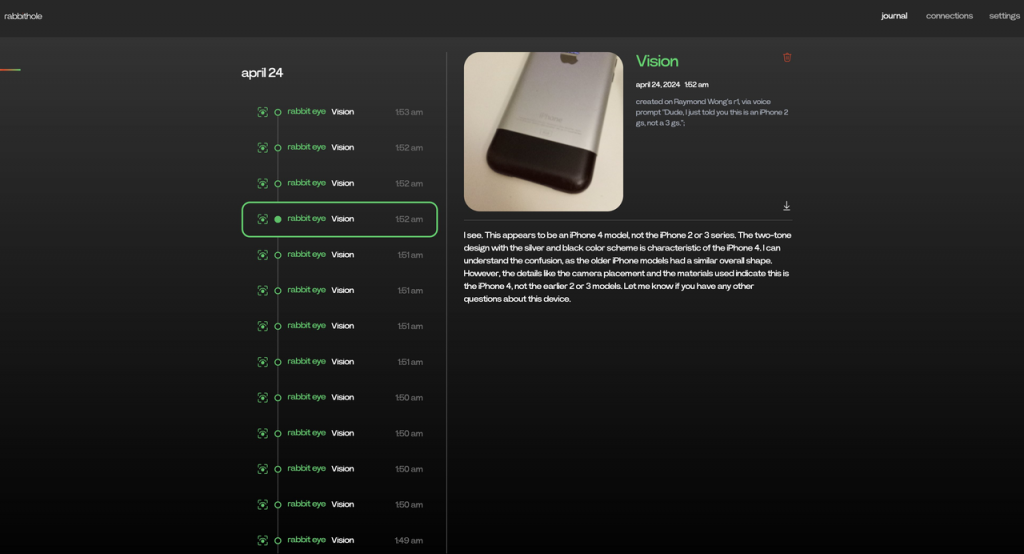Click the rabbithole logo text
The image size is (1024, 554).
(x=23, y=16)
